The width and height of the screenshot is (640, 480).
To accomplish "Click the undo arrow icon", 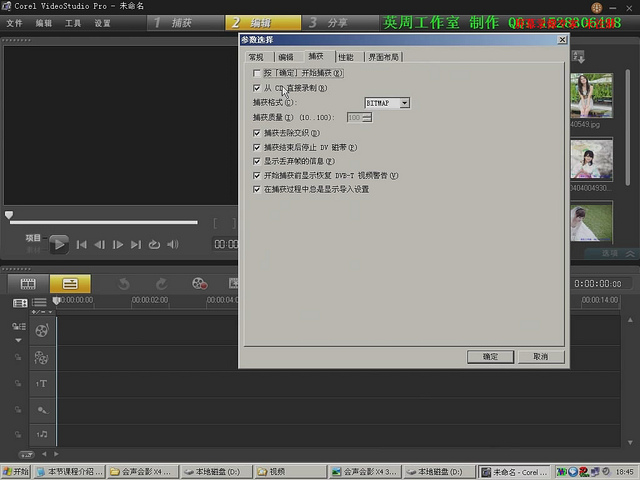I will coord(124,284).
